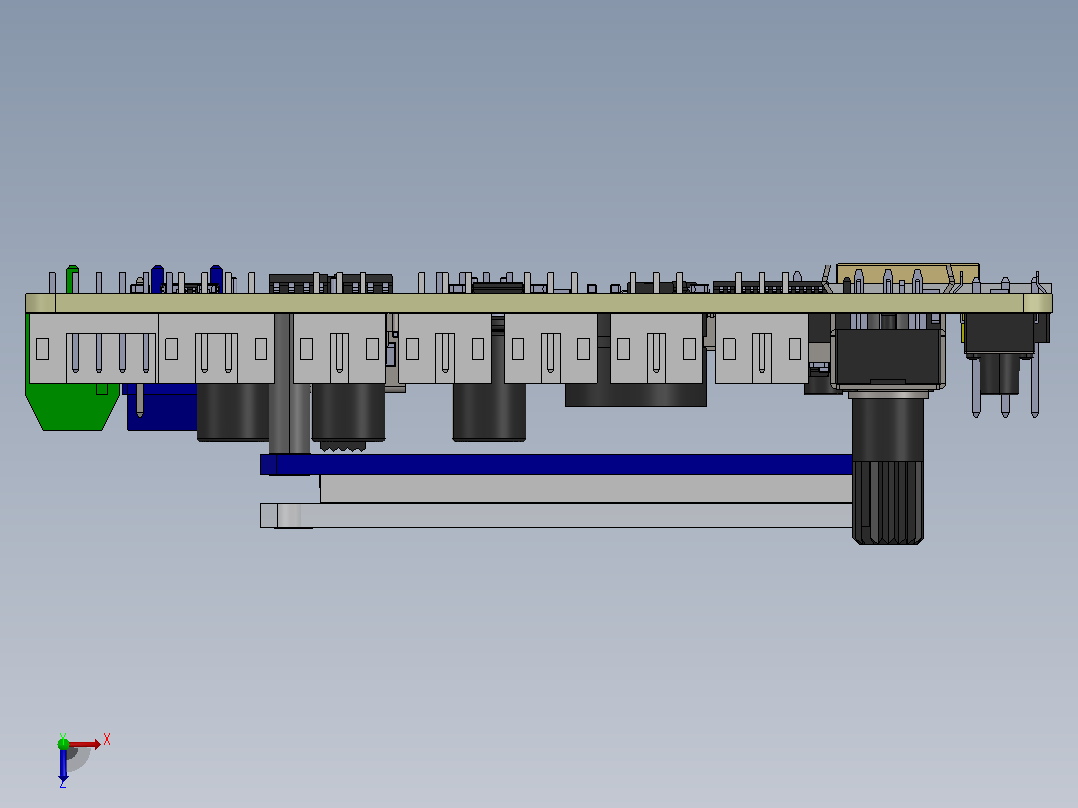Pick the beige circuit board edge
Screen dimensions: 1078x808
pyautogui.click(x=538, y=303)
